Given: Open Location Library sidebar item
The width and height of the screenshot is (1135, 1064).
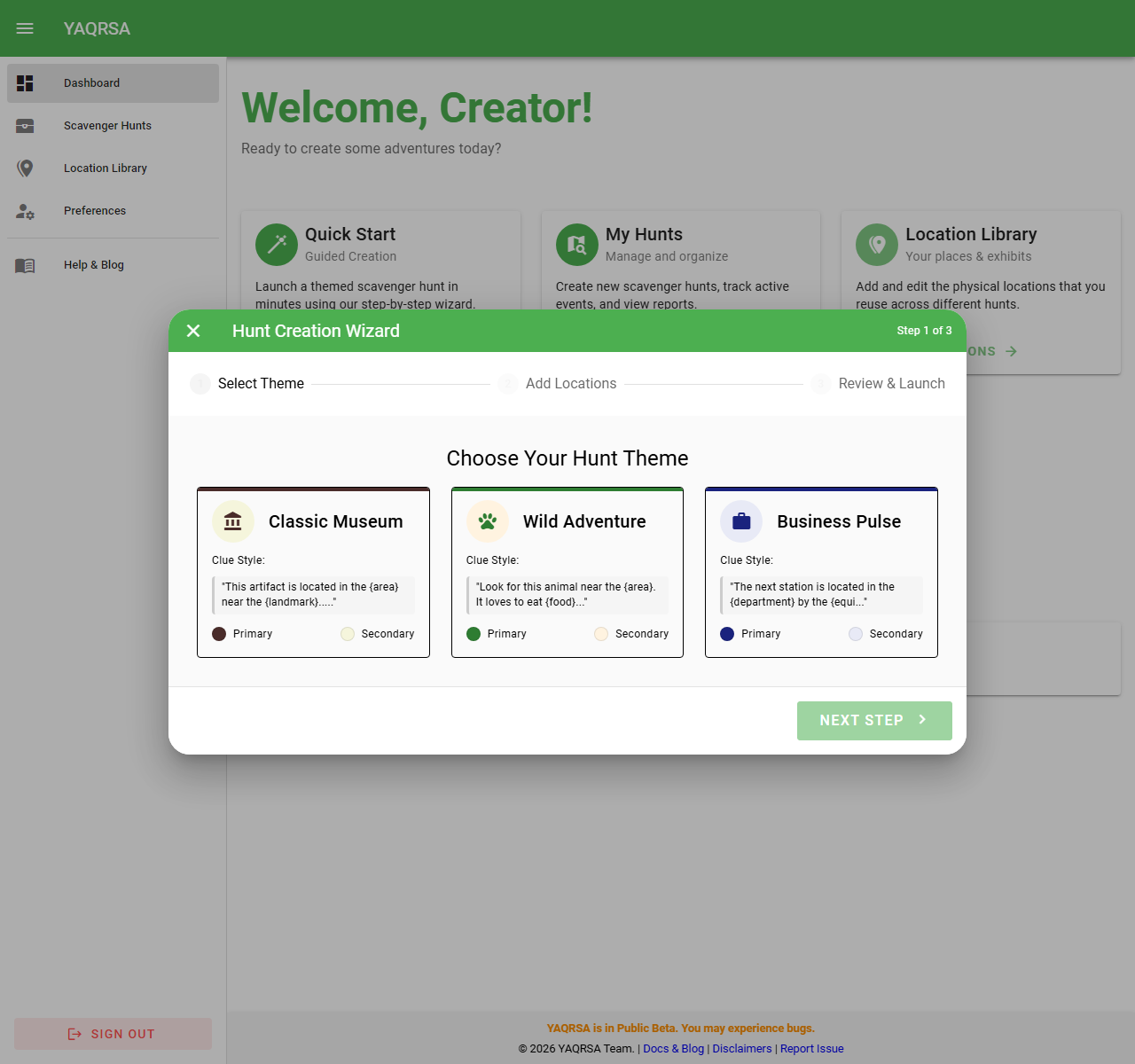Looking at the screenshot, I should click(113, 168).
